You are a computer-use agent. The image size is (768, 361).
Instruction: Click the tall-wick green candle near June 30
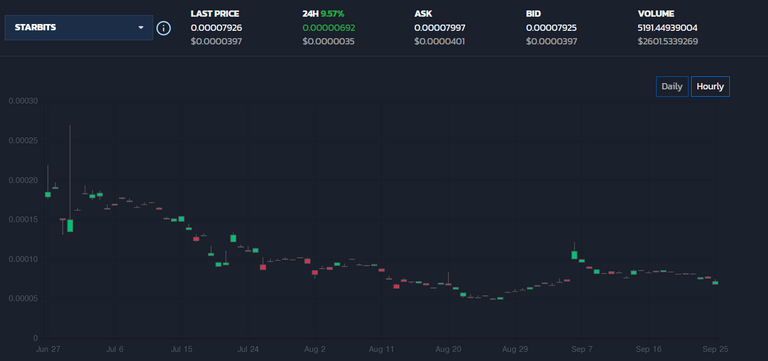[70, 225]
